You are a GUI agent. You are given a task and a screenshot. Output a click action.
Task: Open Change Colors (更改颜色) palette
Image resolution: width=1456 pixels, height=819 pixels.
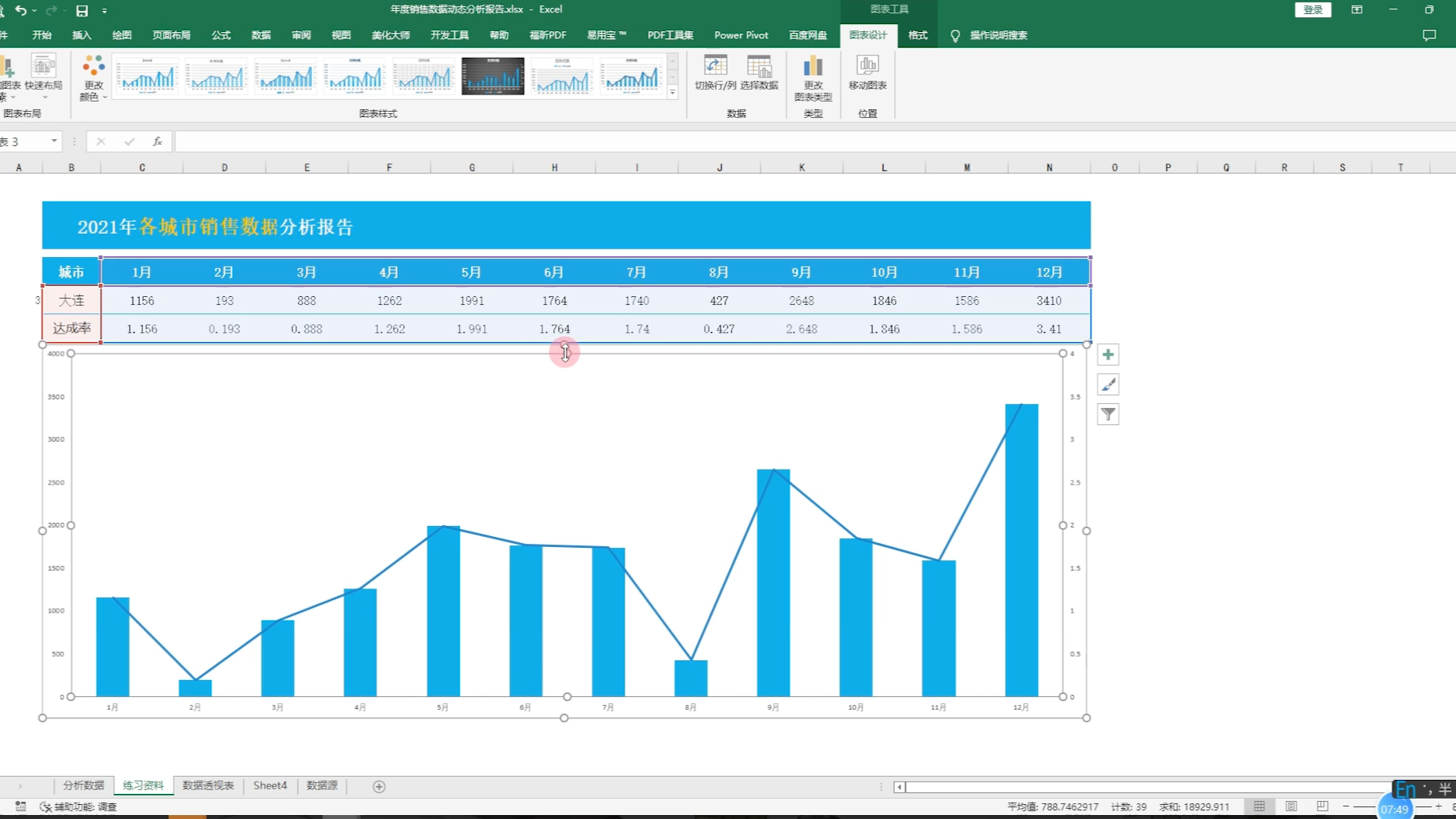pyautogui.click(x=93, y=78)
